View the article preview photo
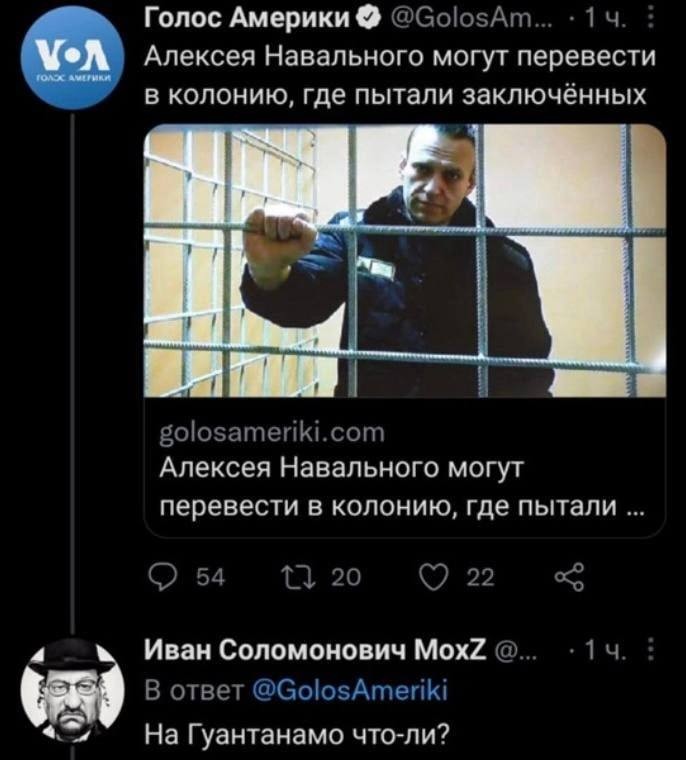 coord(405,260)
